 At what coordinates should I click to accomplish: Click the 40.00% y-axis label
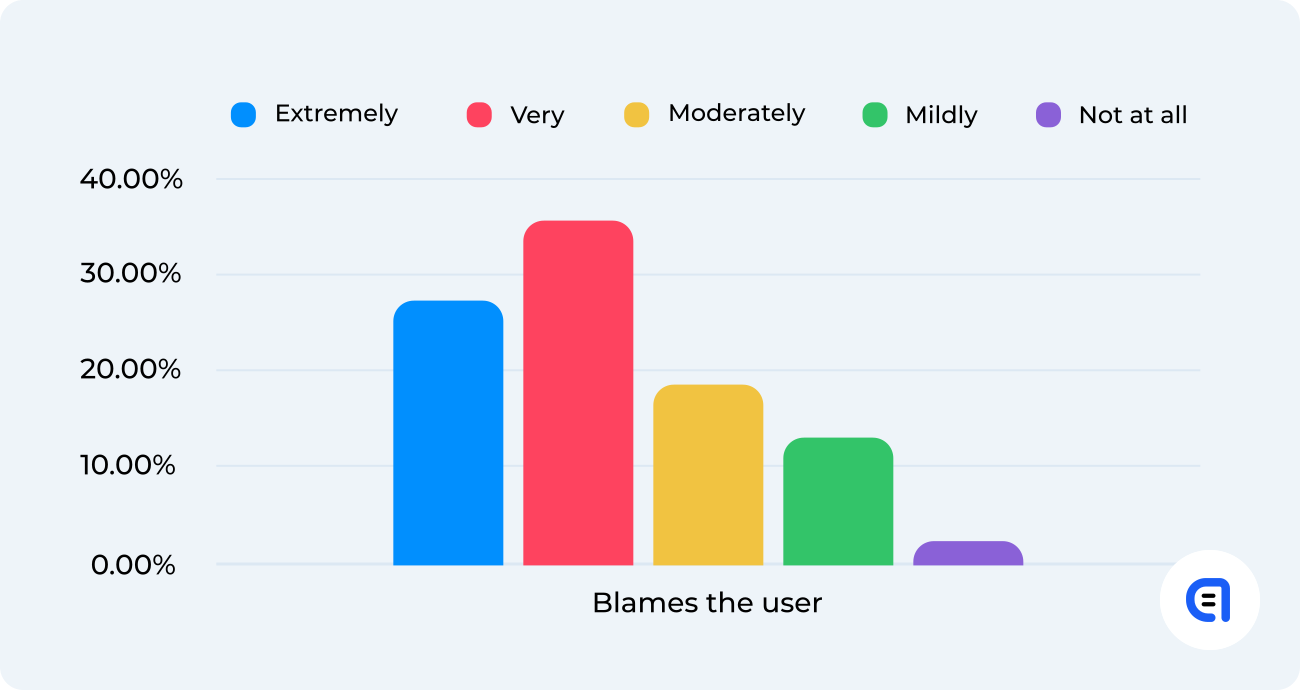[x=131, y=180]
